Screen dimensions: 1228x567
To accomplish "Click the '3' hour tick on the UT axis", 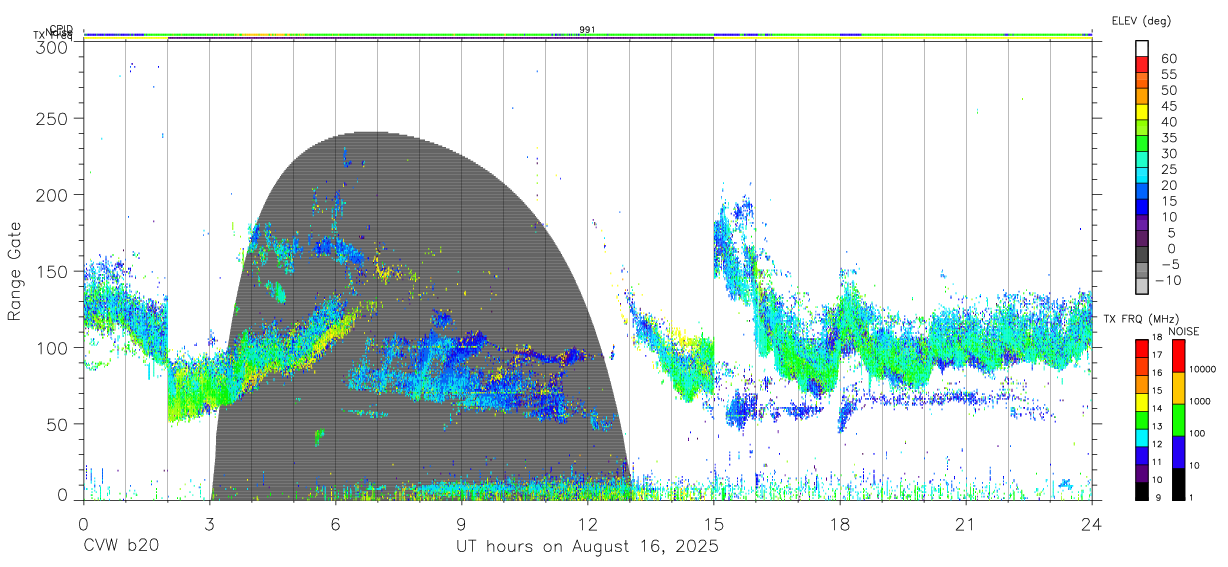I will click(x=209, y=524).
